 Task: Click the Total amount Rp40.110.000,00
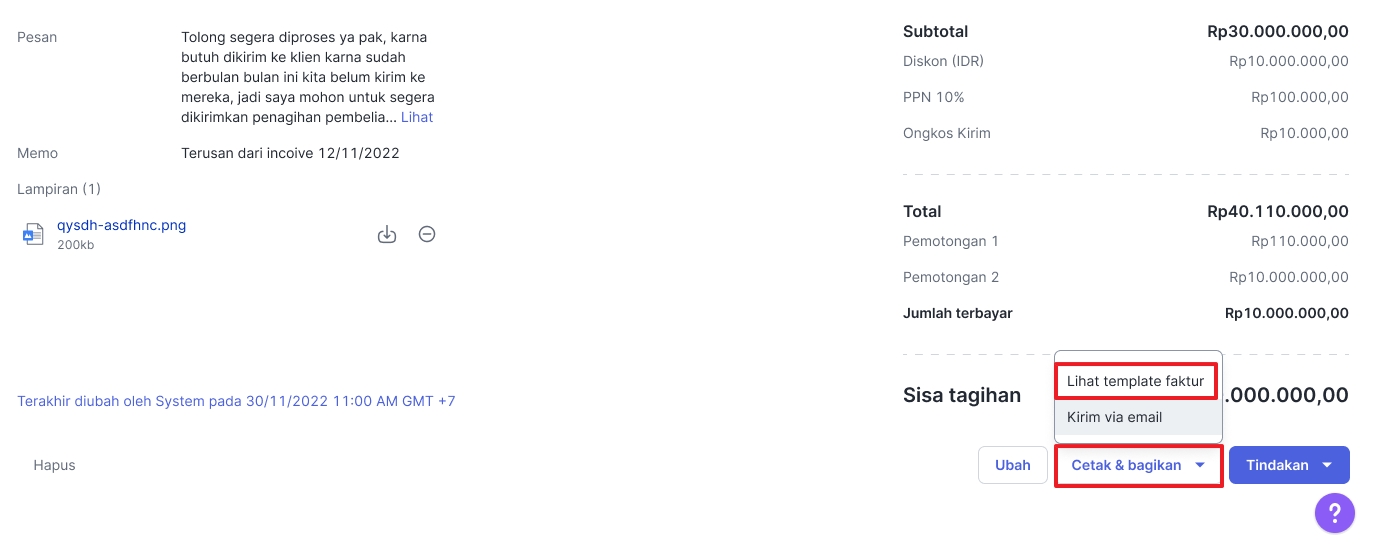[x=1278, y=211]
